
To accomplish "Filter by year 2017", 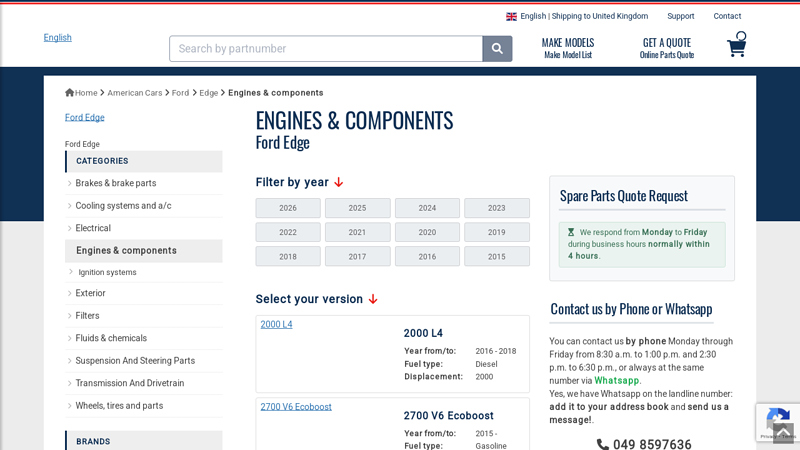I will coord(357,257).
